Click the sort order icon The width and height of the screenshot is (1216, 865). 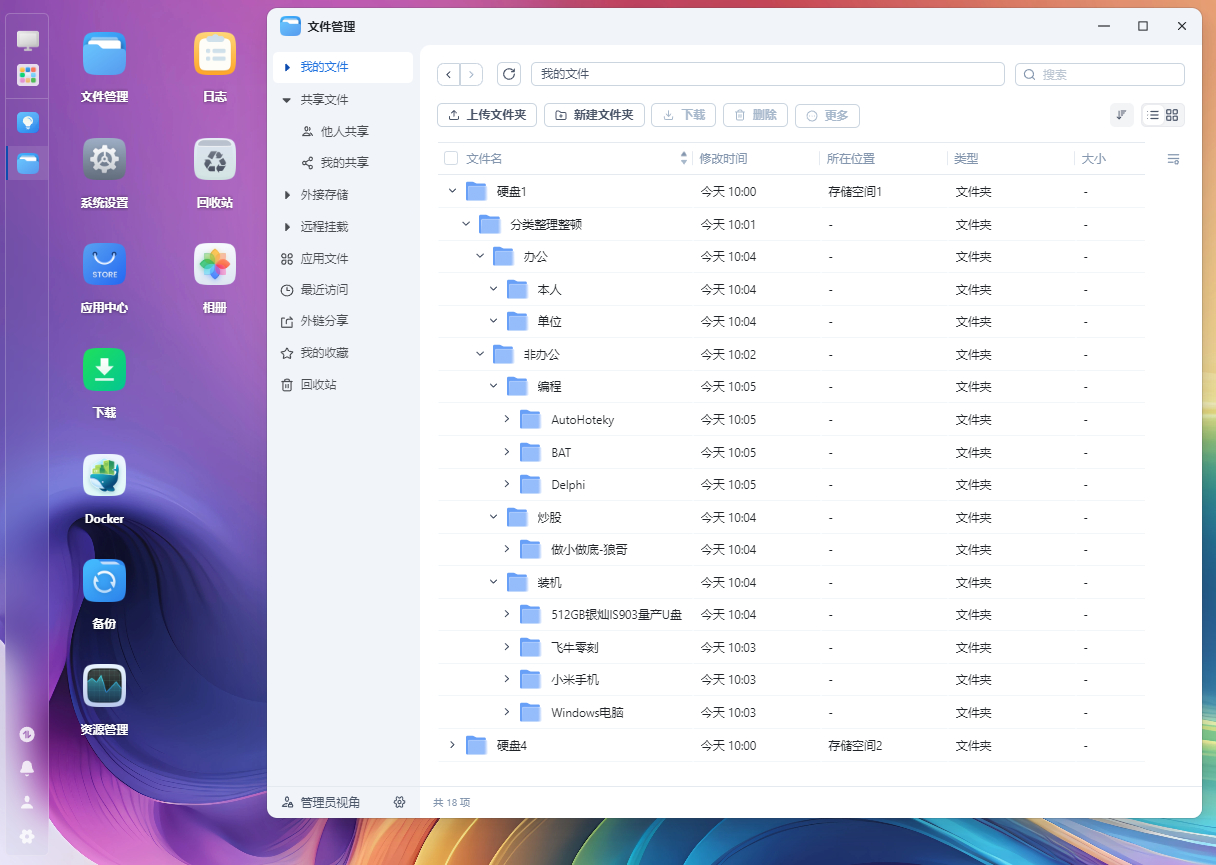point(1122,115)
